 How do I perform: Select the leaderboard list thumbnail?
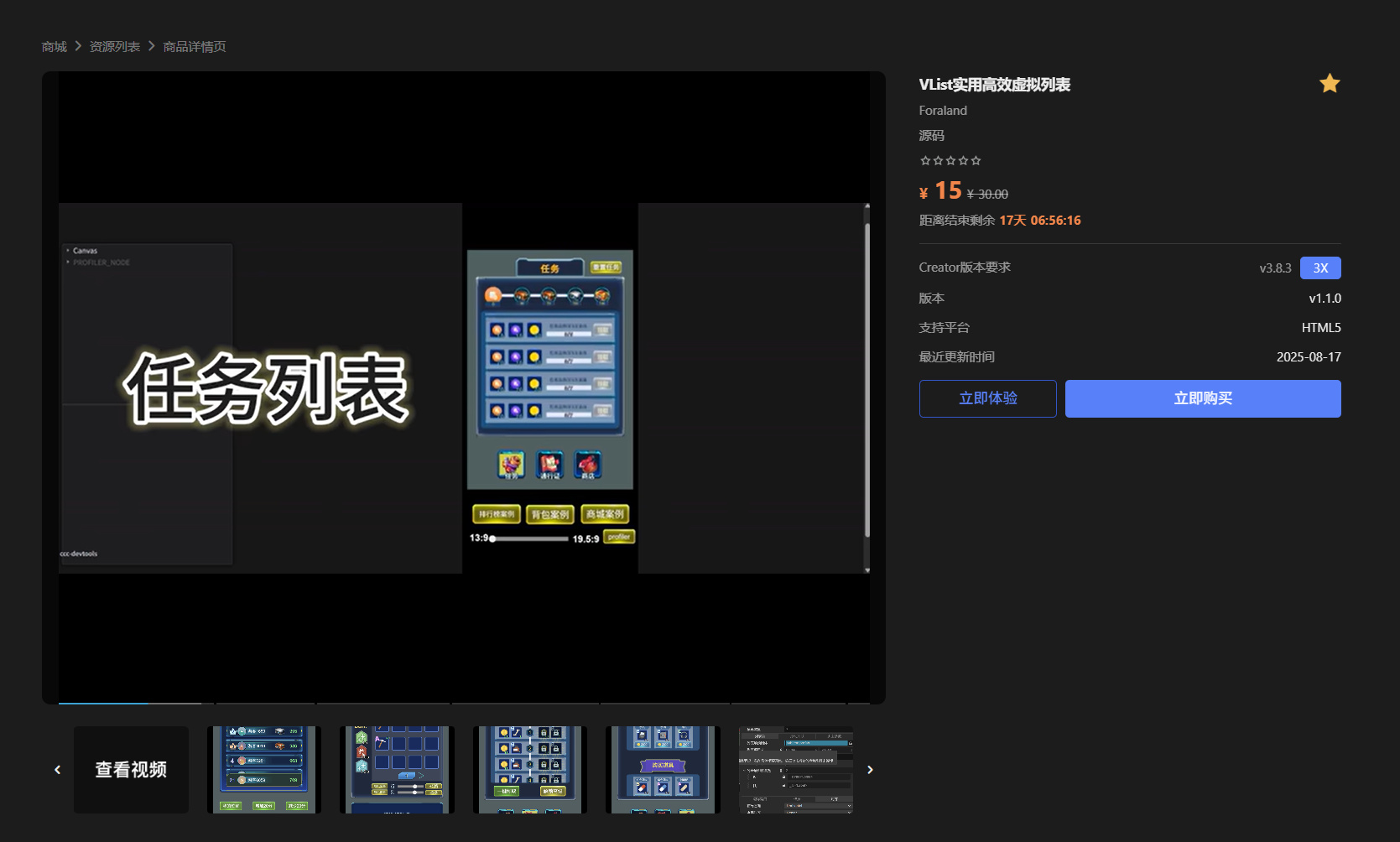click(x=264, y=770)
